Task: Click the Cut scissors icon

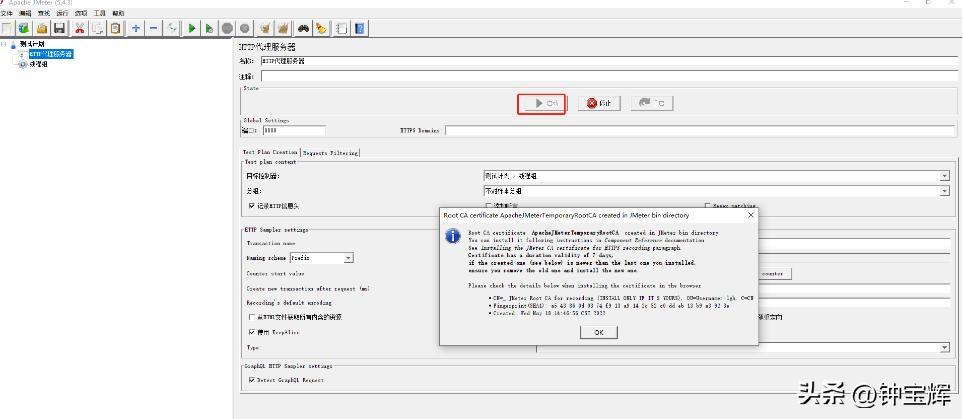Action: 79,28
